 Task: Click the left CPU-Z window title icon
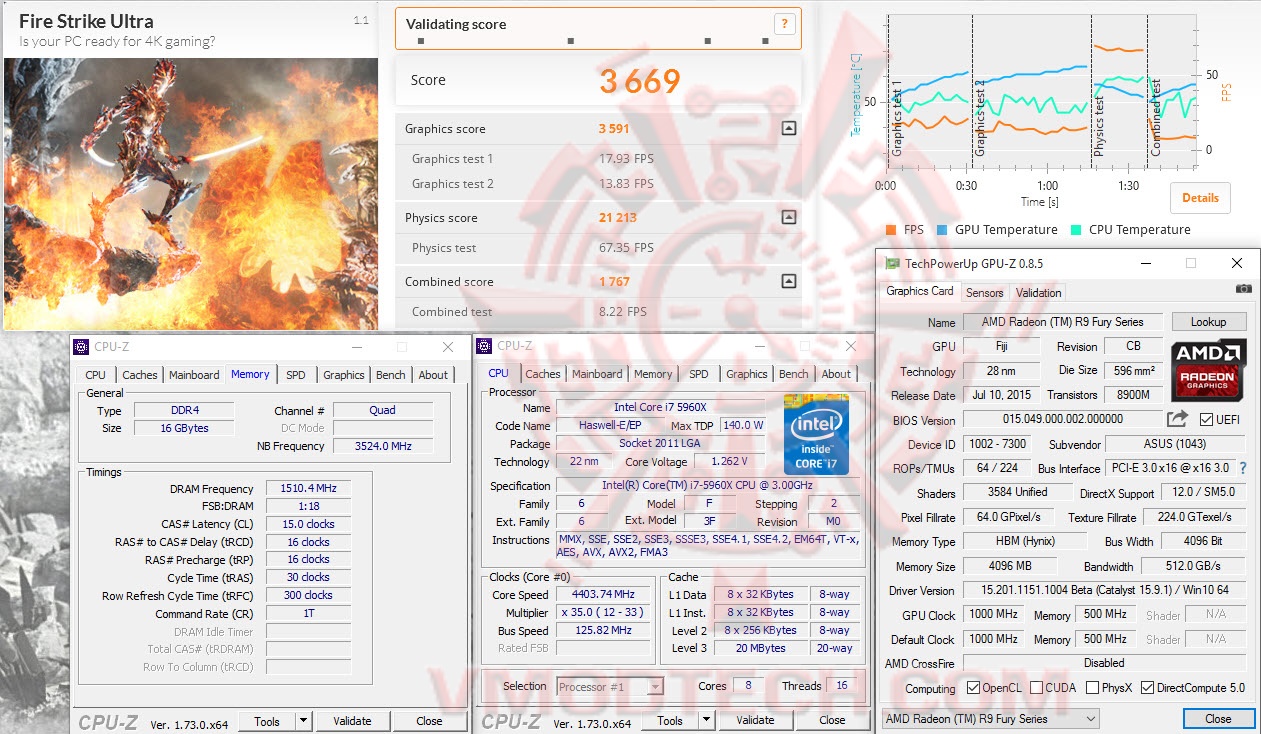[x=82, y=346]
